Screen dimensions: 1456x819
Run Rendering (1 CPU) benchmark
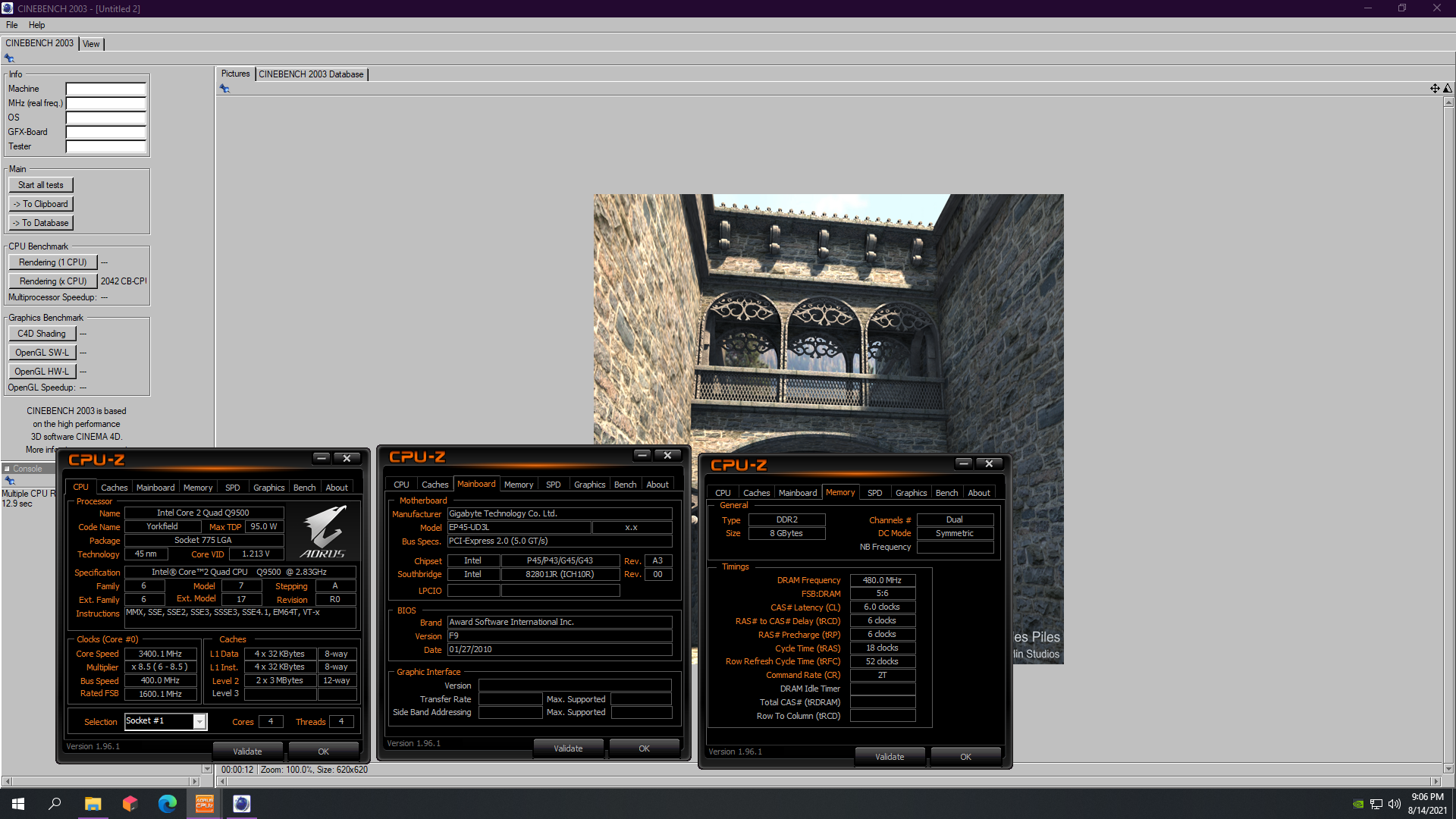click(53, 262)
